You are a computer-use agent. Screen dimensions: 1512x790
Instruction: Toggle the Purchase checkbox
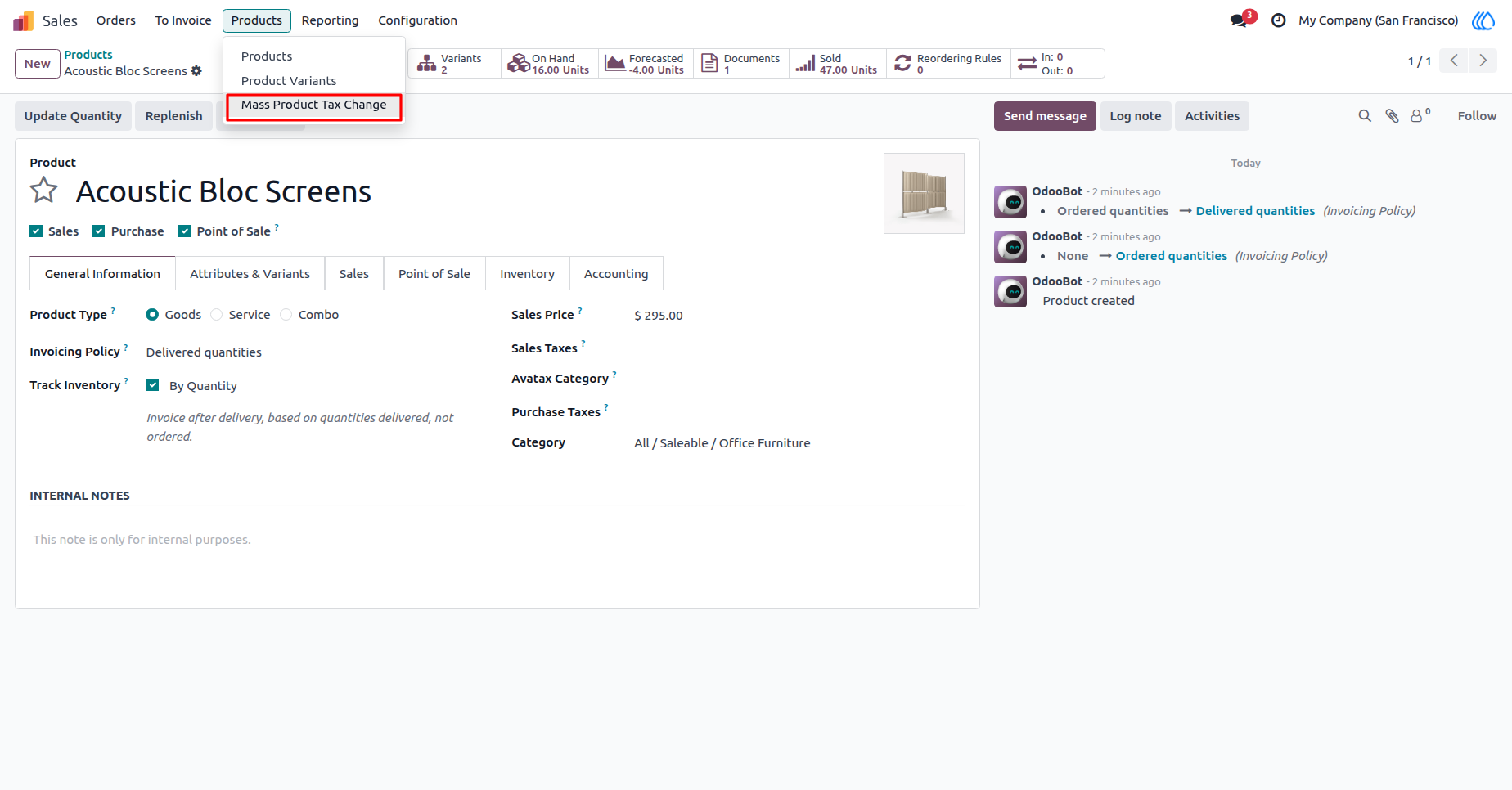[99, 231]
